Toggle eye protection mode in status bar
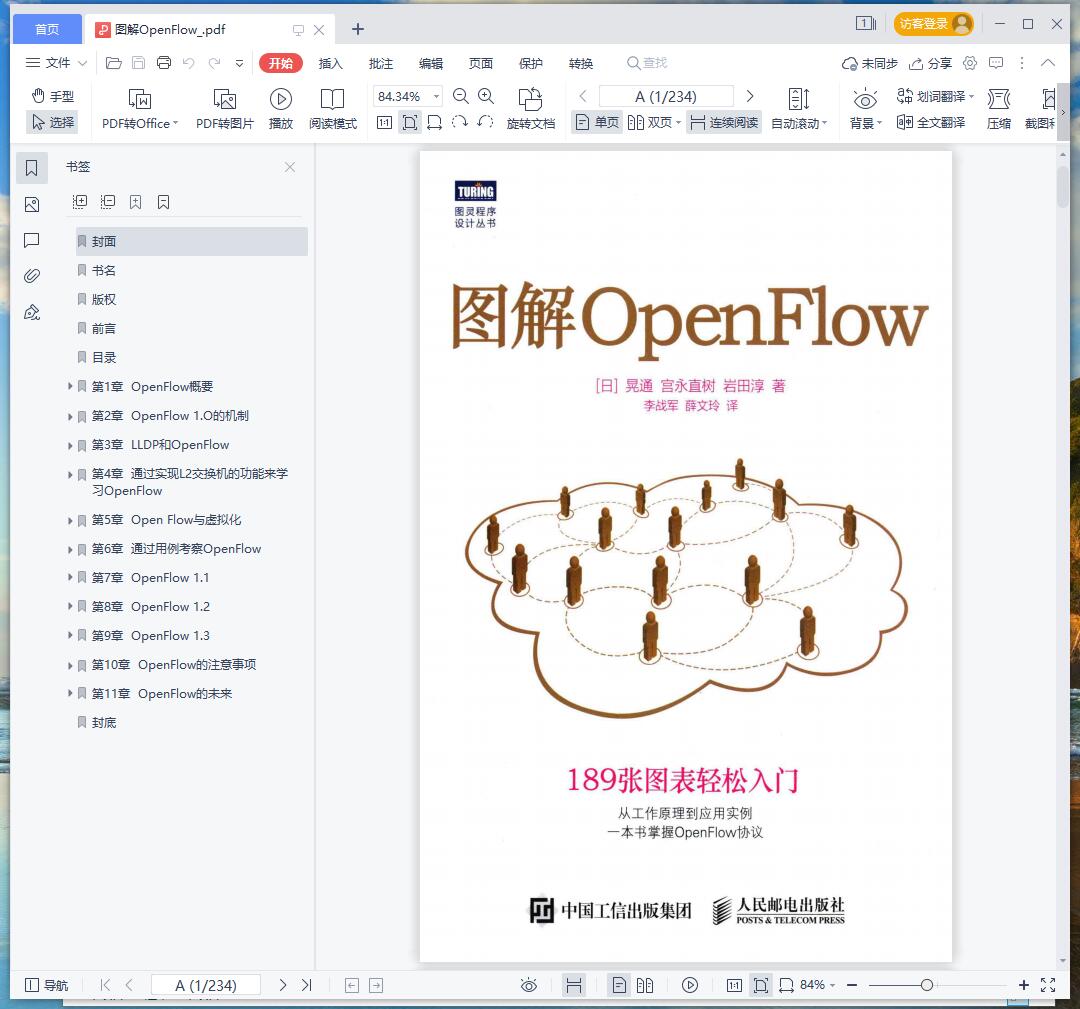1080x1009 pixels. pyautogui.click(x=528, y=985)
